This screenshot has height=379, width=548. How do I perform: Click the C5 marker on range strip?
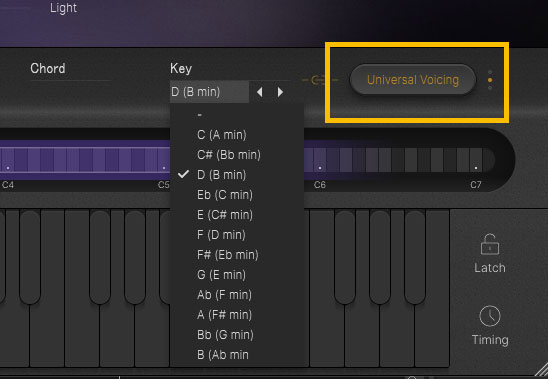click(164, 185)
